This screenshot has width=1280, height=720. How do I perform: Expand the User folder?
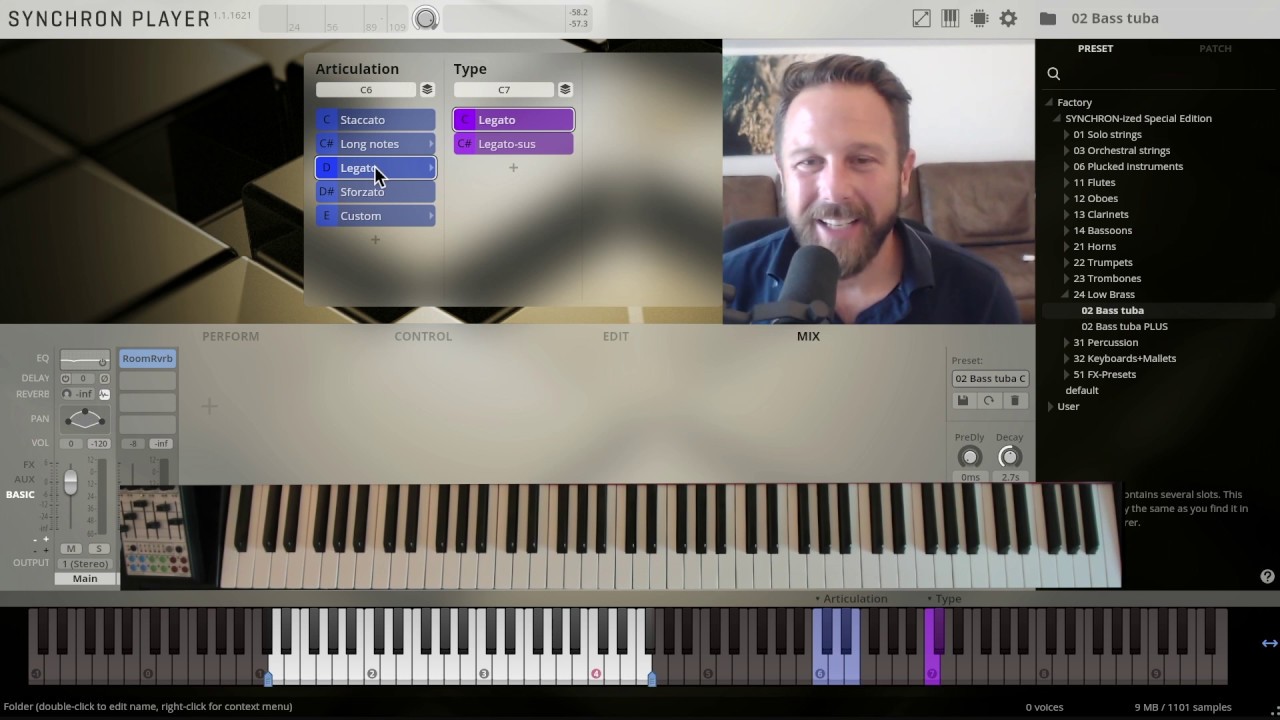click(x=1049, y=406)
